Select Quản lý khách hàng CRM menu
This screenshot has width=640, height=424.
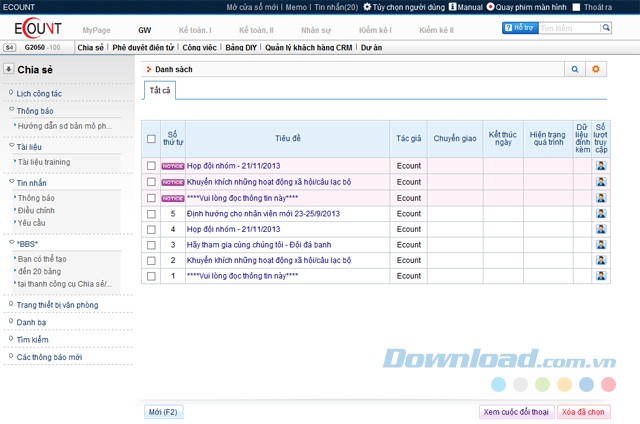coord(304,47)
